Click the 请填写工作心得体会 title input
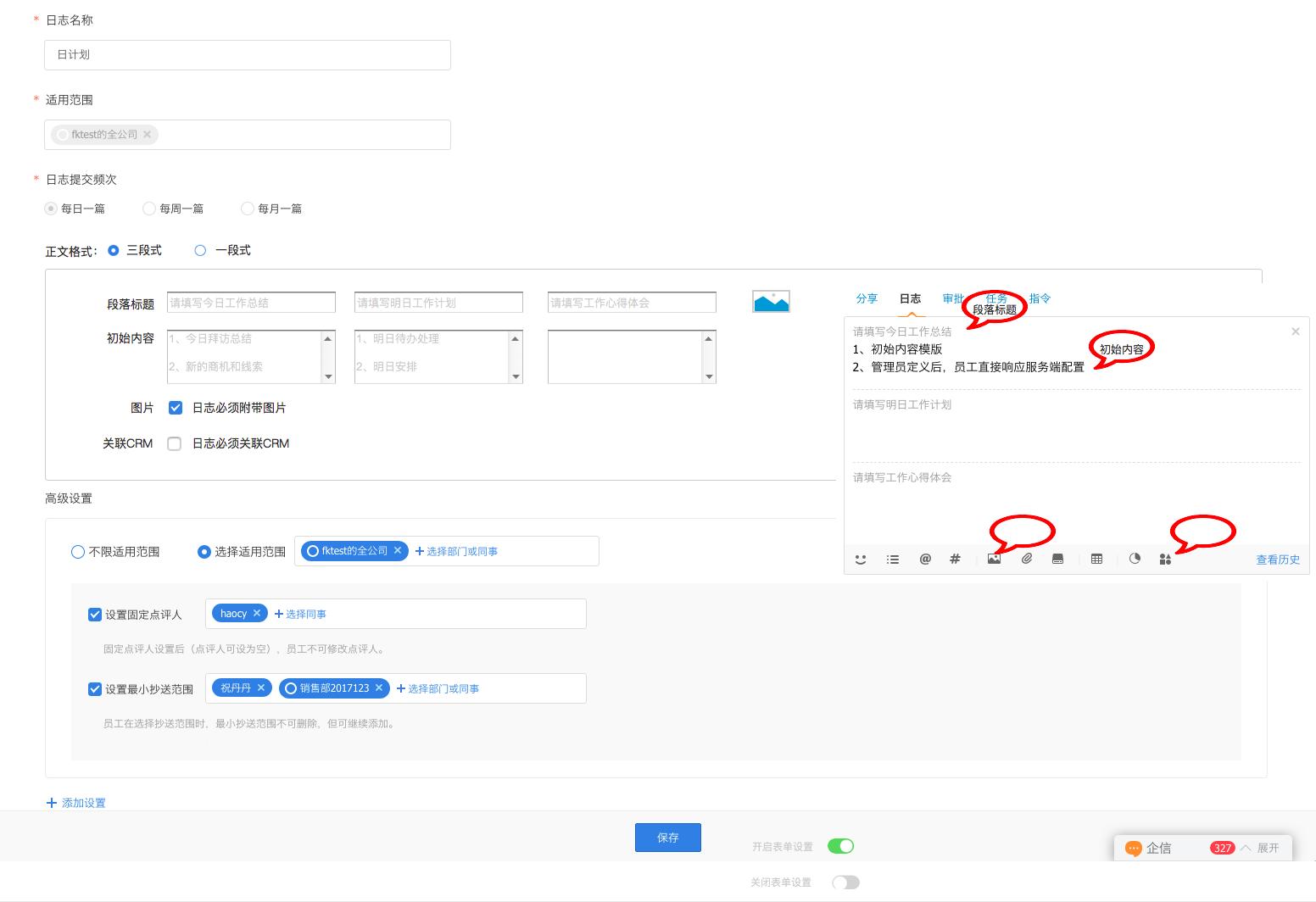Screen dimensions: 1316x902 (632, 303)
